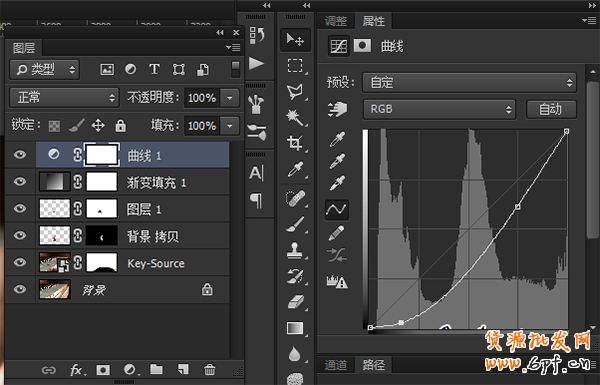This screenshot has height=385, width=600.
Task: Click the 自动 auto button
Action: click(x=551, y=109)
